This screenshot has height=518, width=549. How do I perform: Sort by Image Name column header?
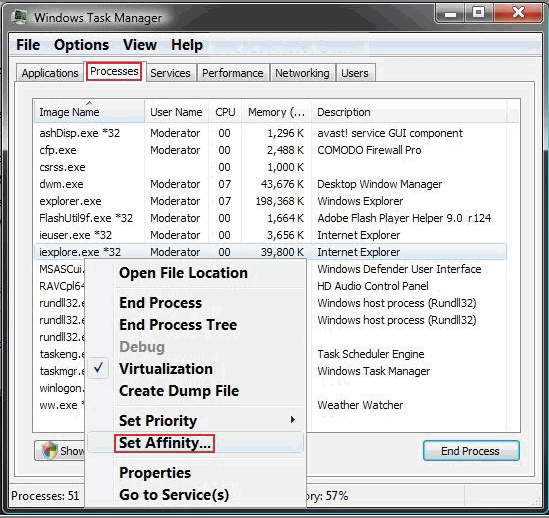(x=89, y=112)
